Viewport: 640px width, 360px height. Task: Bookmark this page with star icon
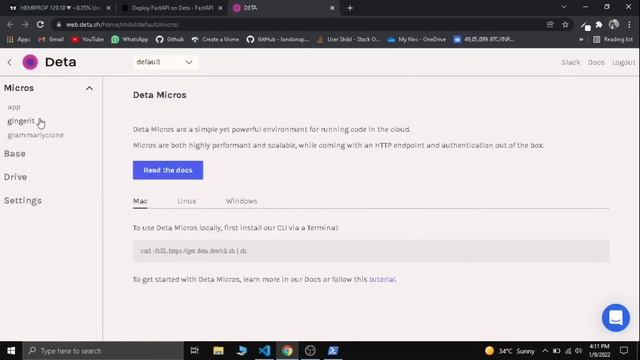click(565, 24)
